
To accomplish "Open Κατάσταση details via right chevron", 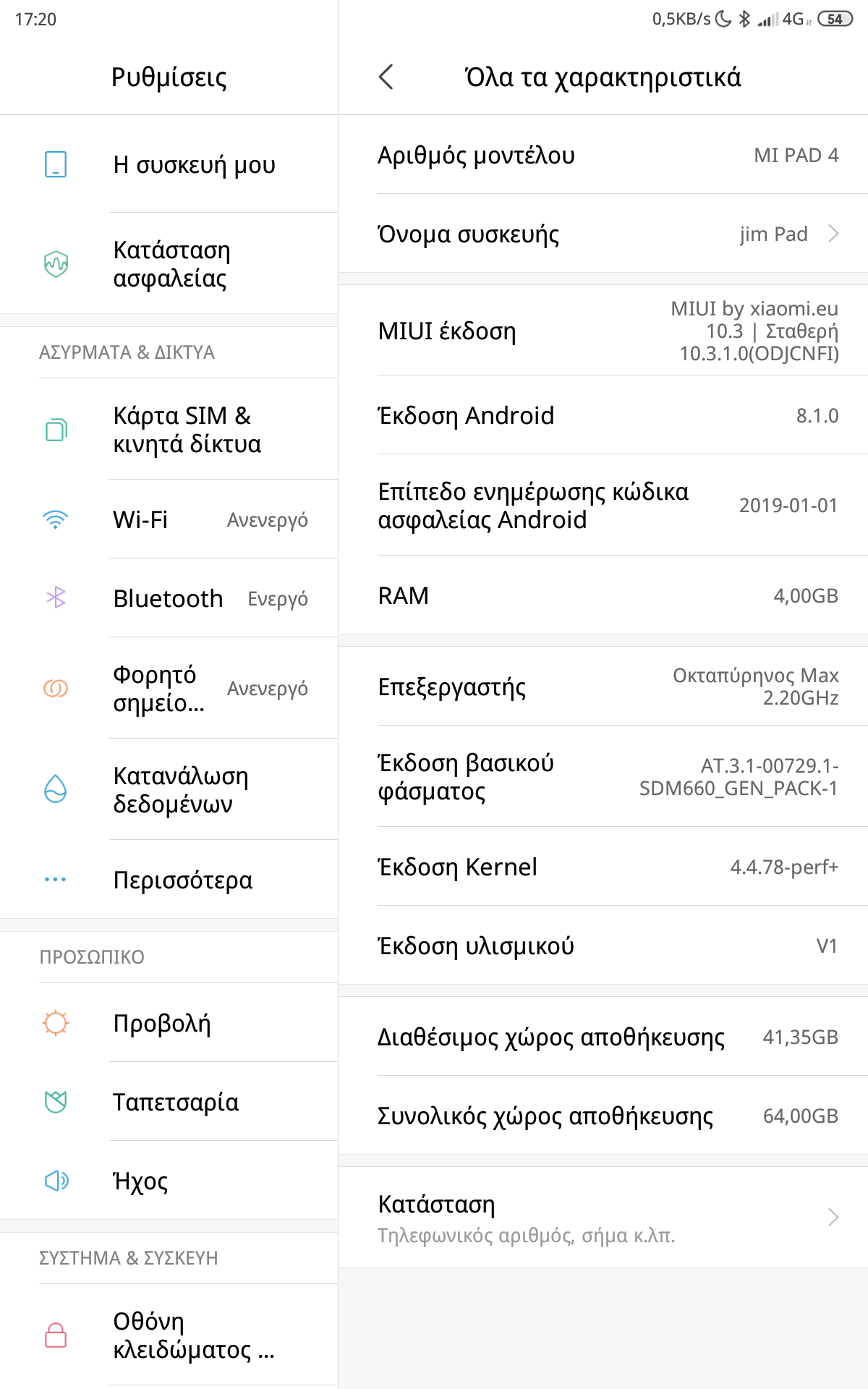I will pos(833,1218).
